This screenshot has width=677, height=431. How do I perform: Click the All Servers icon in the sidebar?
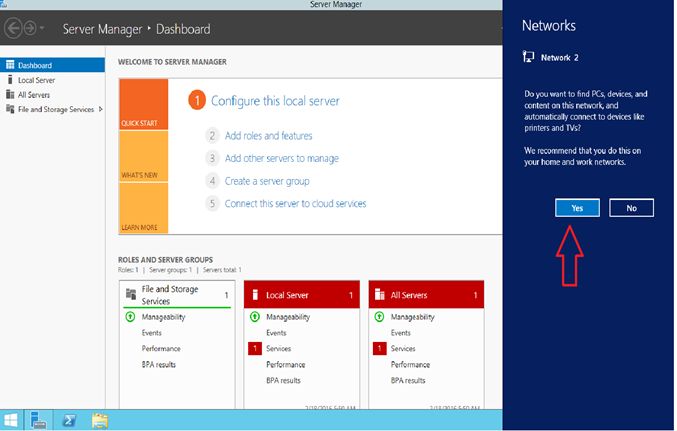pos(10,94)
